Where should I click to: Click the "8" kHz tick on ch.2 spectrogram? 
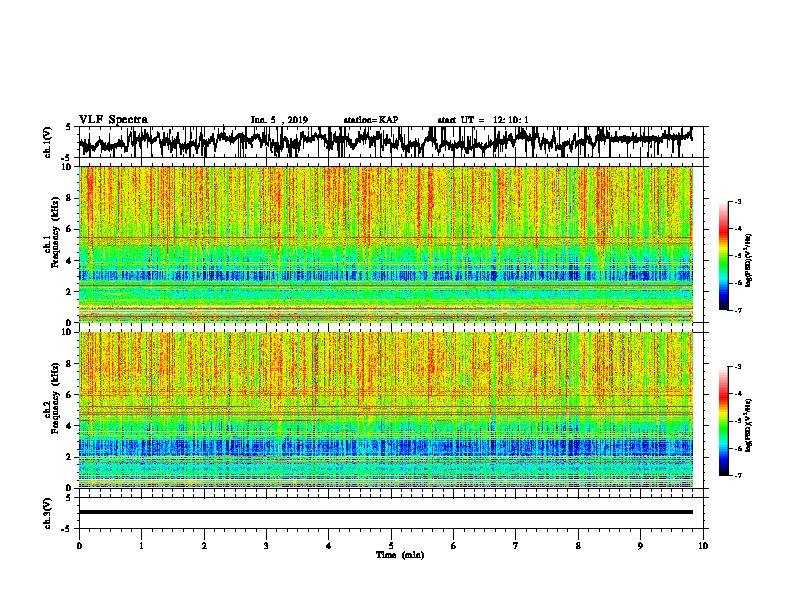coord(71,364)
